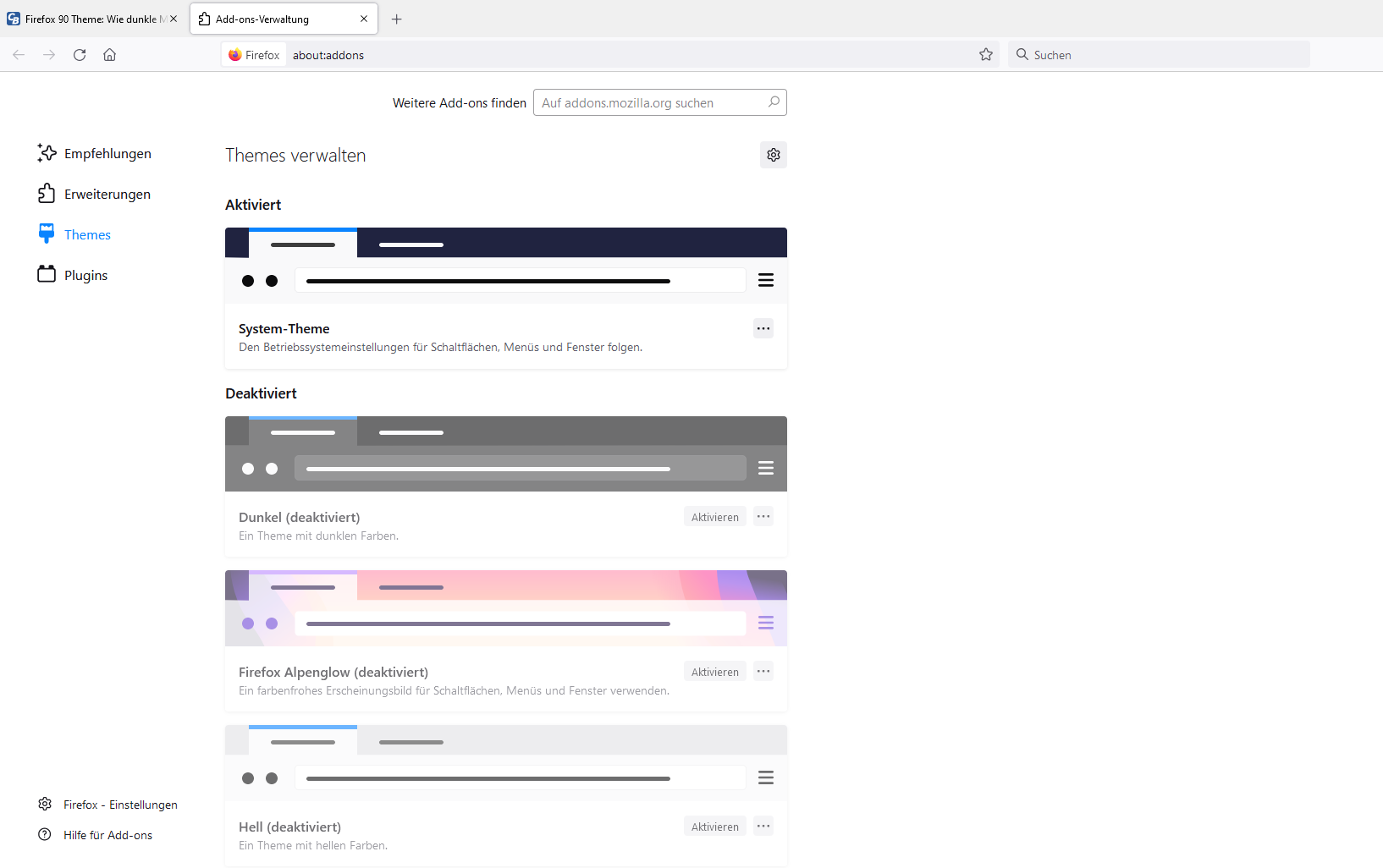Open Empfehlungen in the sidebar
Image resolution: width=1383 pixels, height=868 pixels.
coord(94,153)
